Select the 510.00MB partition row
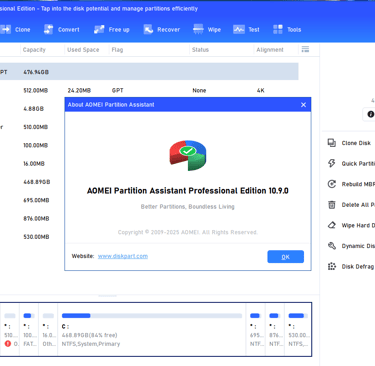The width and height of the screenshot is (375, 366). [36, 127]
